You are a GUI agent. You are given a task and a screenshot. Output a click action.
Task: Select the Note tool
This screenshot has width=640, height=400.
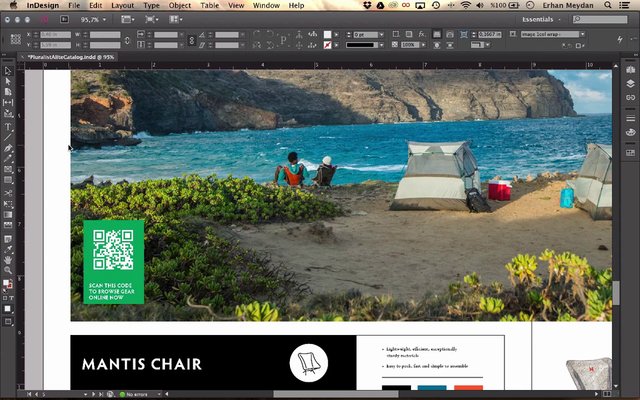coord(8,239)
